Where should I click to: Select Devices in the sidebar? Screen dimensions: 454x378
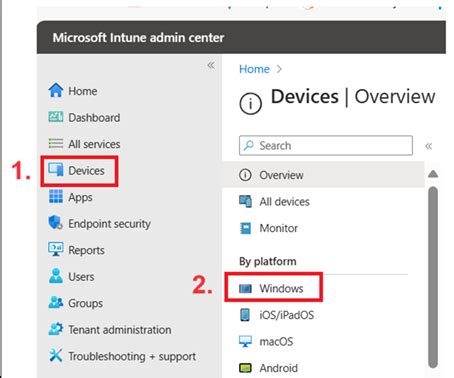pyautogui.click(x=86, y=171)
